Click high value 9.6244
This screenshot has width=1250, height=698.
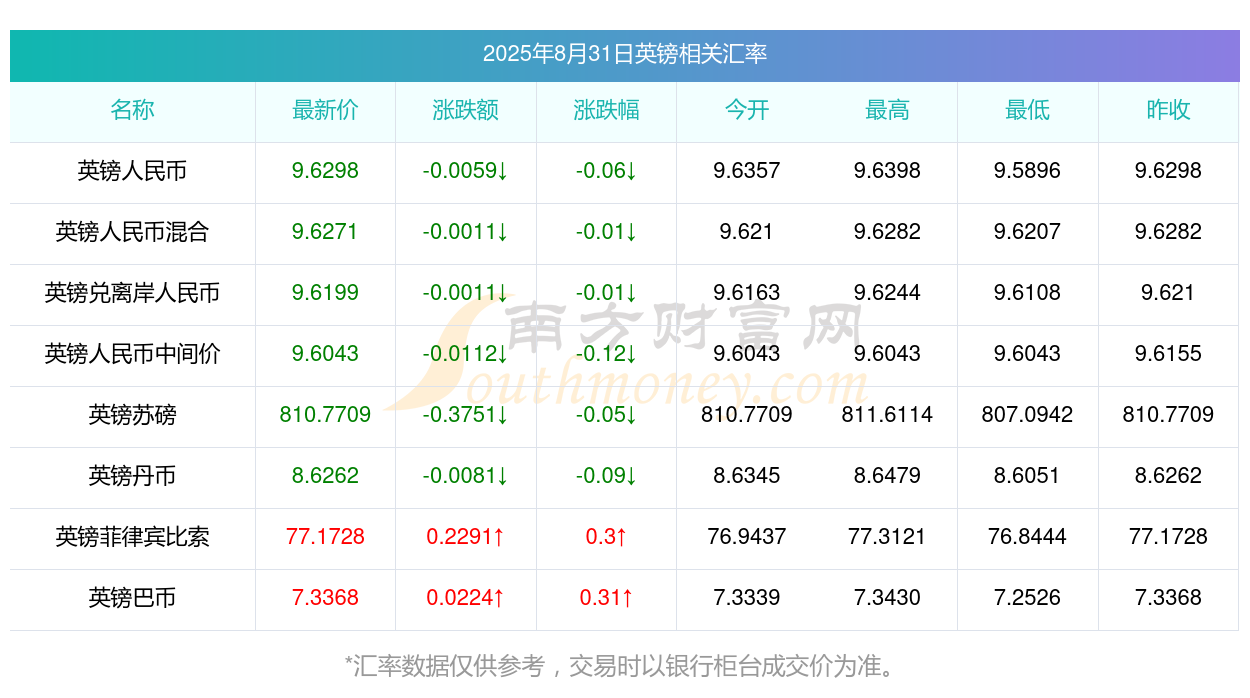pos(887,293)
